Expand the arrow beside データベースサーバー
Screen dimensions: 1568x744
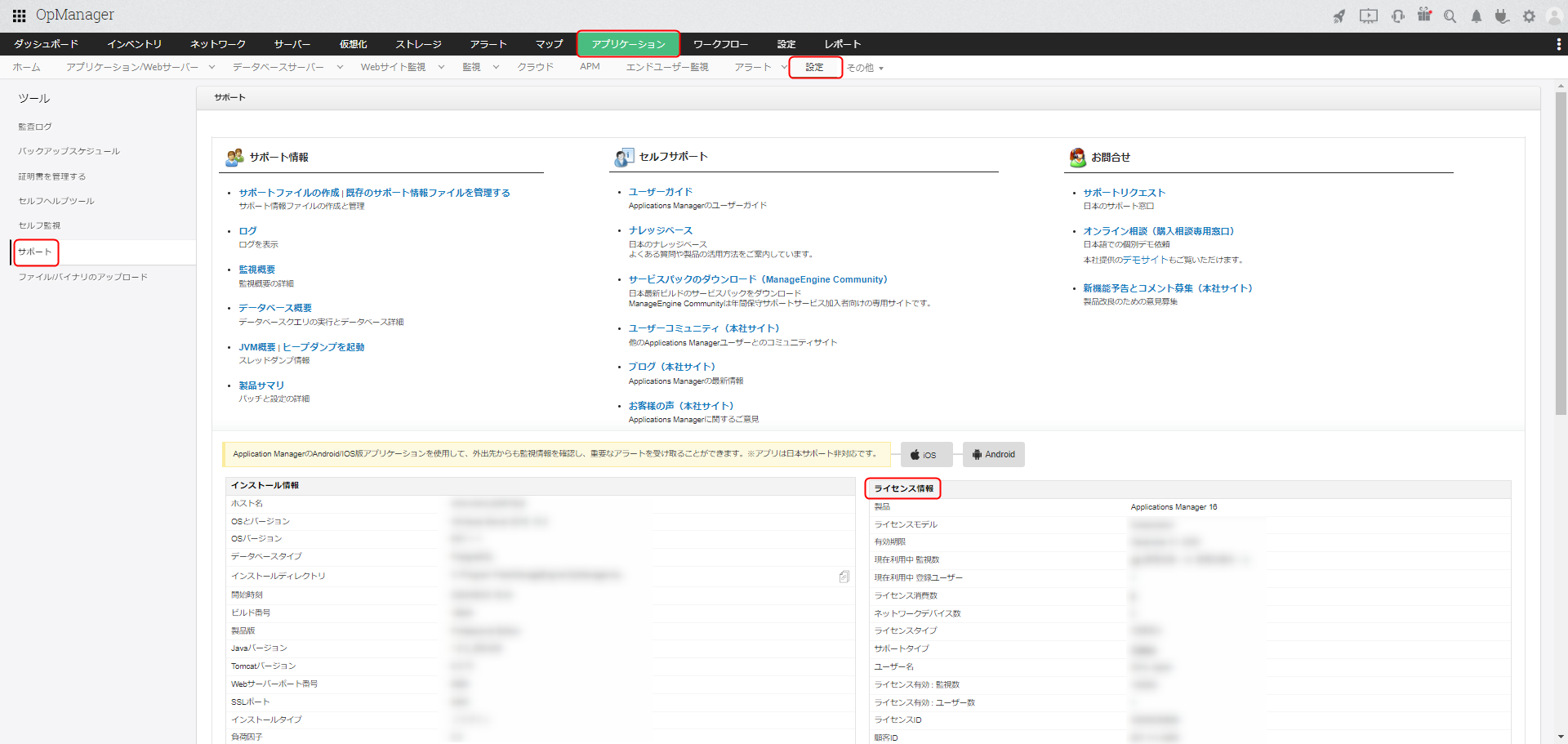tap(340, 67)
